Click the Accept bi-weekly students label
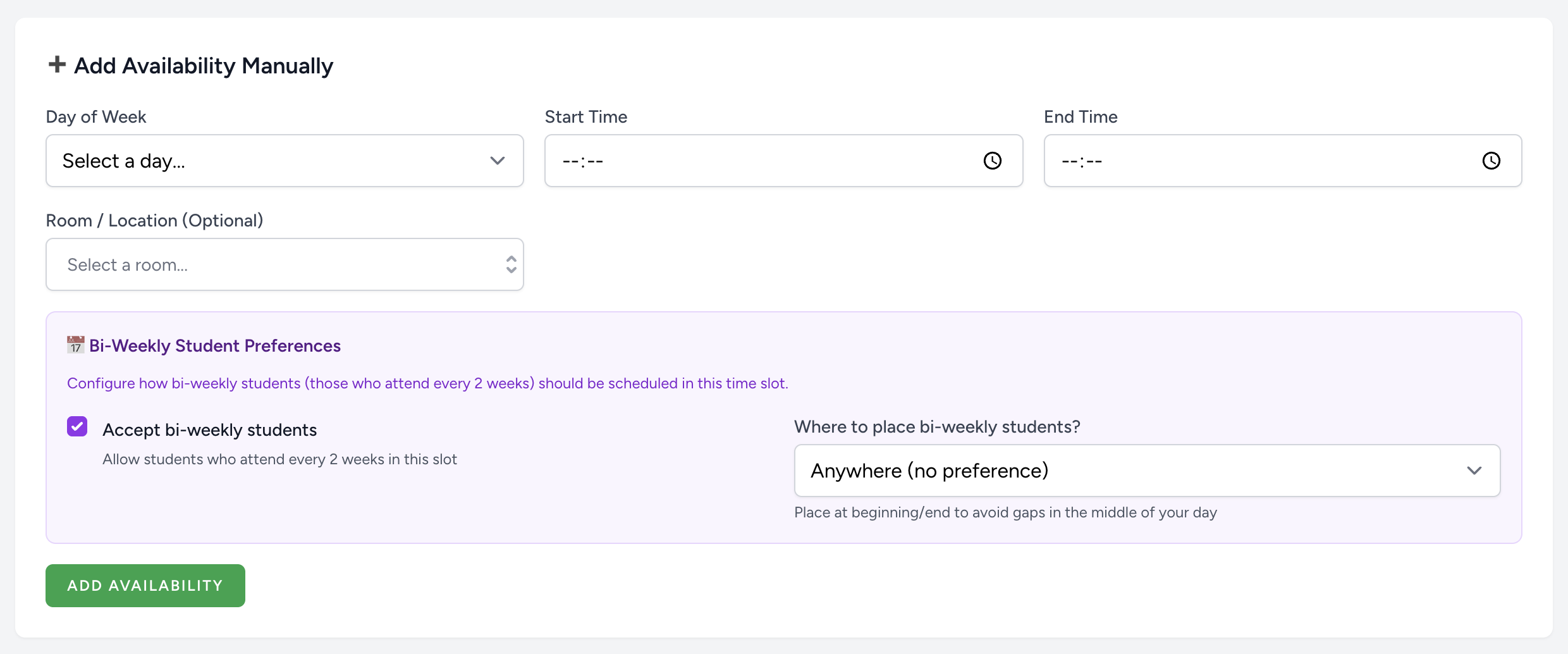1568x654 pixels. [x=209, y=430]
